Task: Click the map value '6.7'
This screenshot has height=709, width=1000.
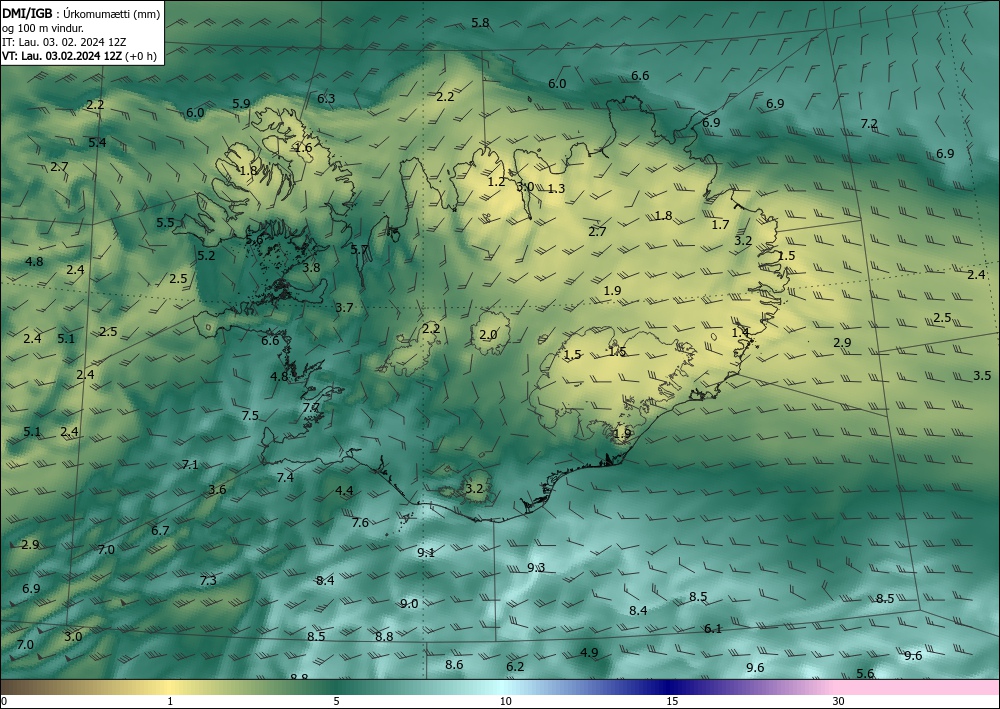Action: click(160, 530)
